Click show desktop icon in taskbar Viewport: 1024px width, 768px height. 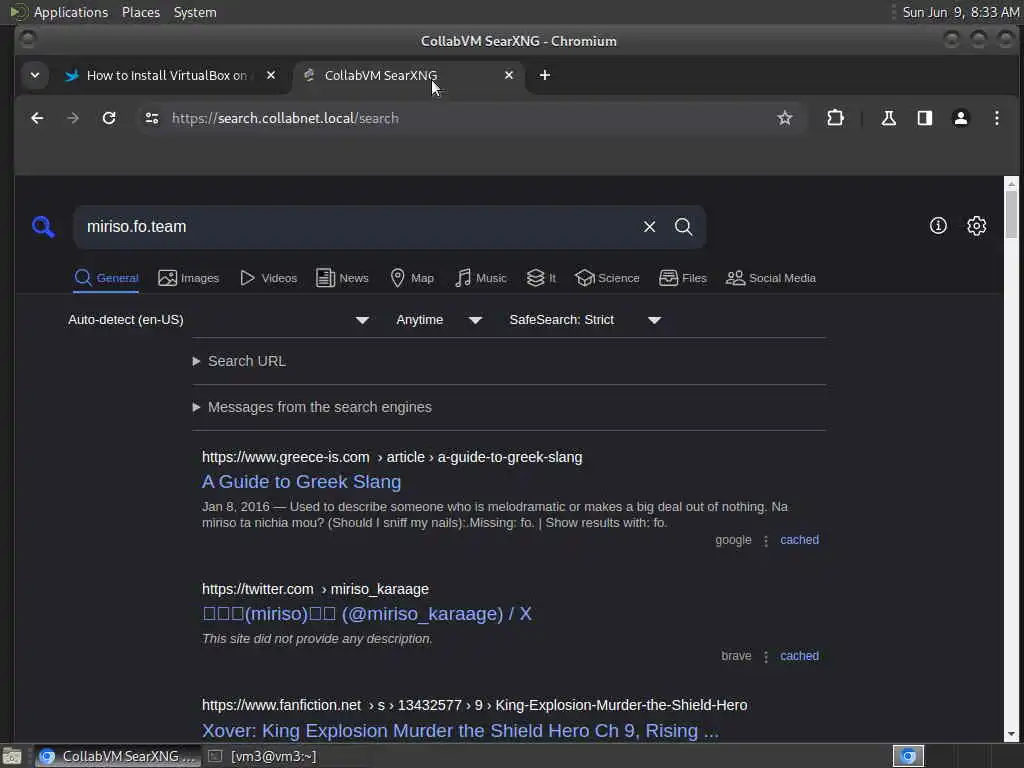[x=12, y=756]
